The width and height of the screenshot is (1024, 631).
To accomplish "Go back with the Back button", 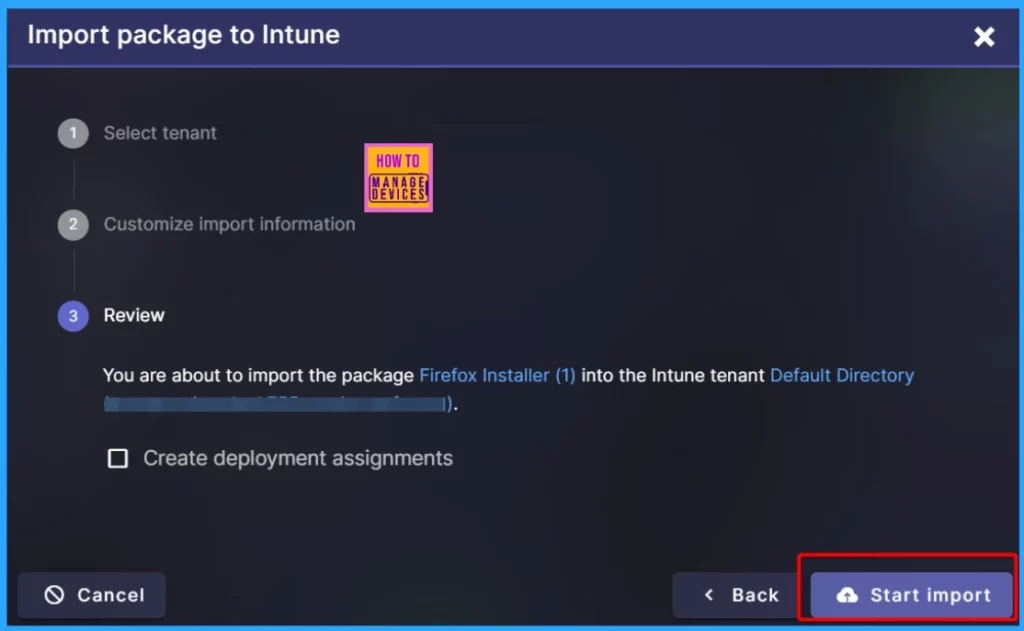I will [740, 595].
